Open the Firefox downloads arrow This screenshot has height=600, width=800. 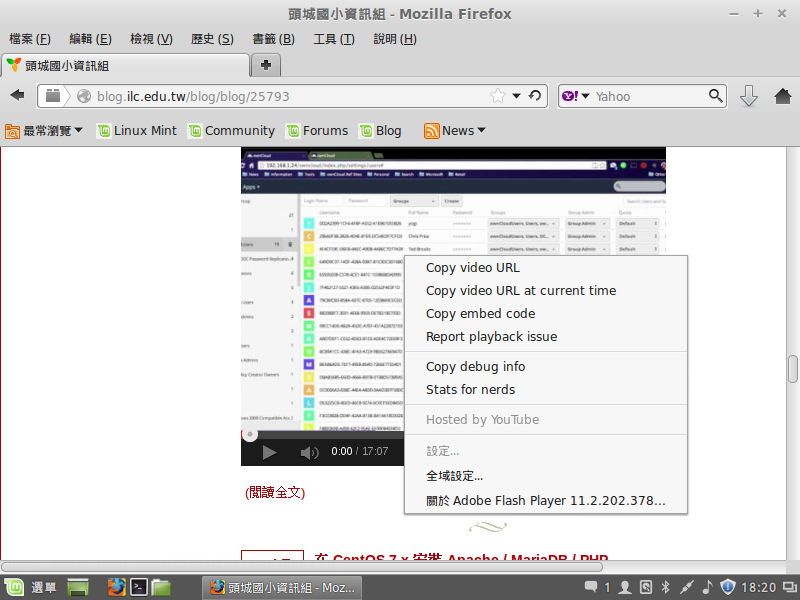coord(749,96)
